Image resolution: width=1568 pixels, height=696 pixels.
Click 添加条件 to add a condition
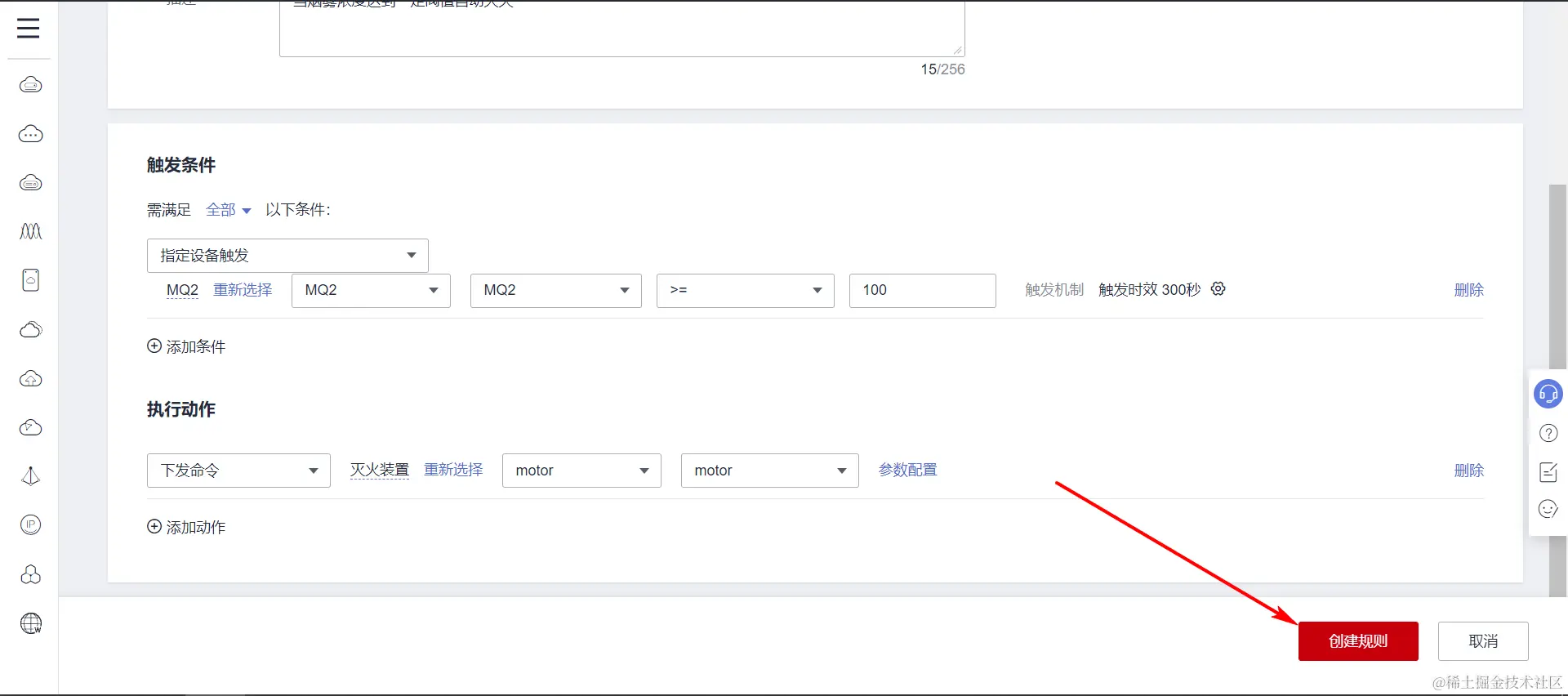[186, 346]
